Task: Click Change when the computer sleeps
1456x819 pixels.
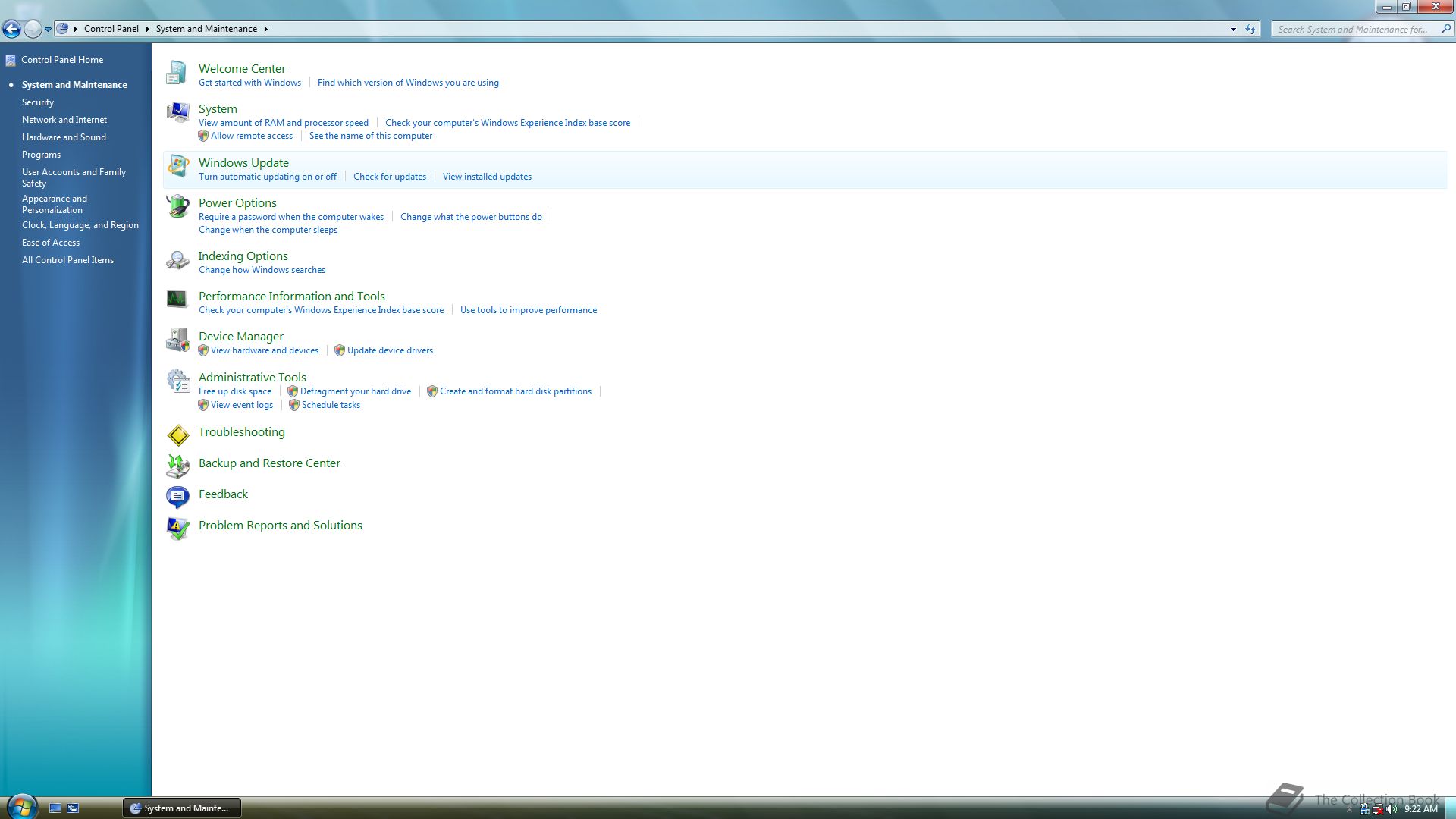Action: [268, 230]
